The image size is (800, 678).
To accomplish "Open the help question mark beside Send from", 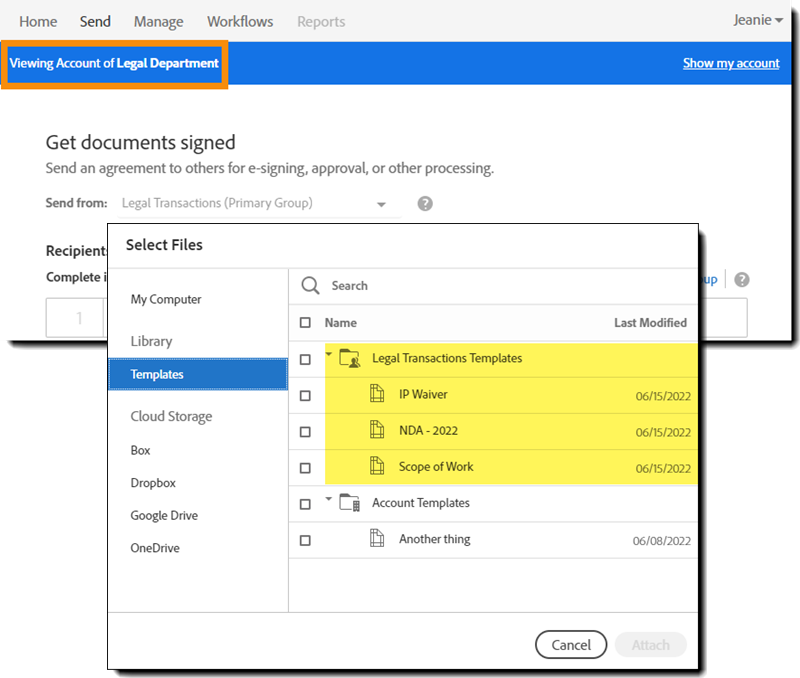I will 424,203.
